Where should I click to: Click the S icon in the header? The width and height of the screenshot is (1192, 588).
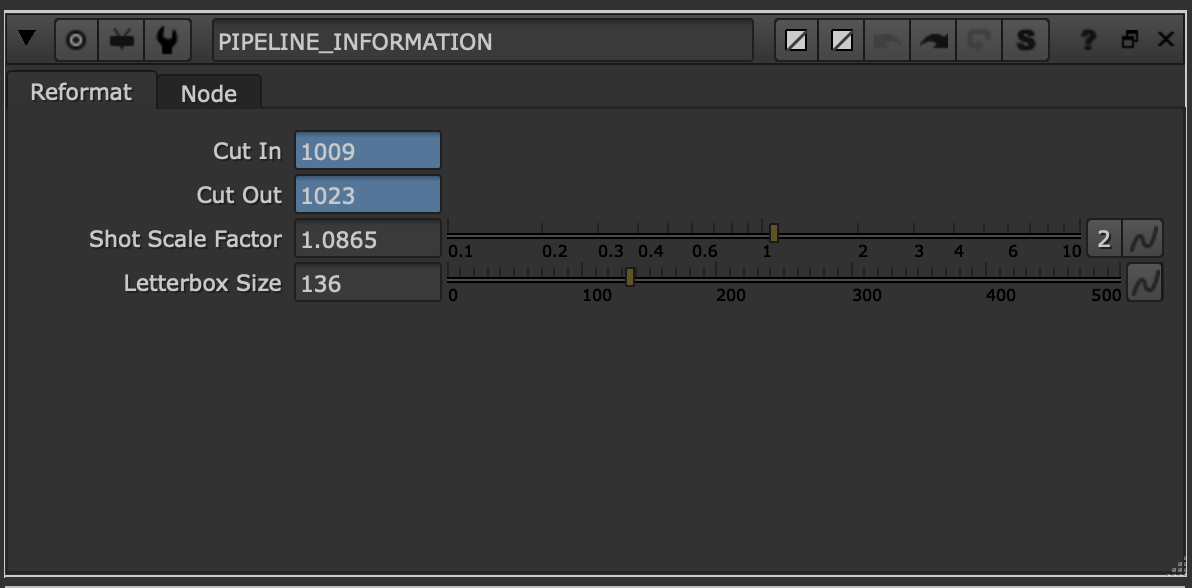tap(1025, 41)
